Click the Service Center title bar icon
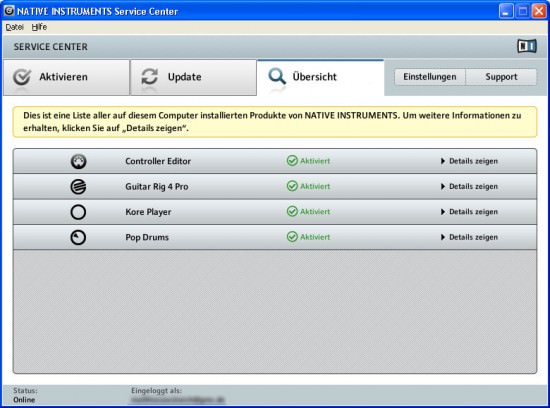The image size is (550, 408). (x=9, y=11)
